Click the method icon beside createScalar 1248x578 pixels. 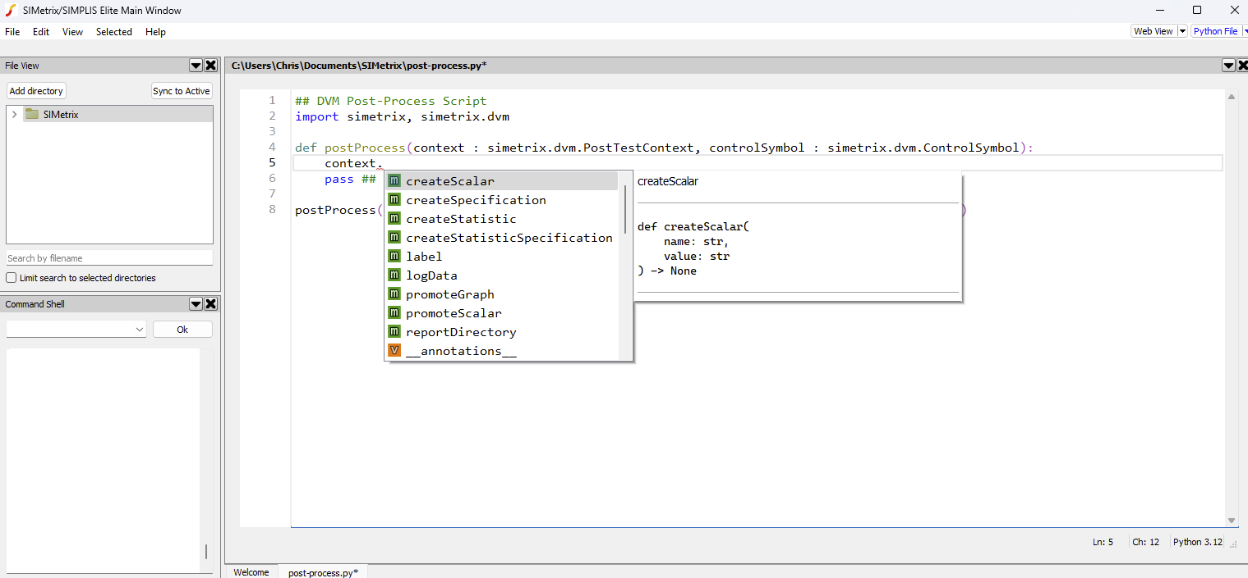click(x=394, y=180)
